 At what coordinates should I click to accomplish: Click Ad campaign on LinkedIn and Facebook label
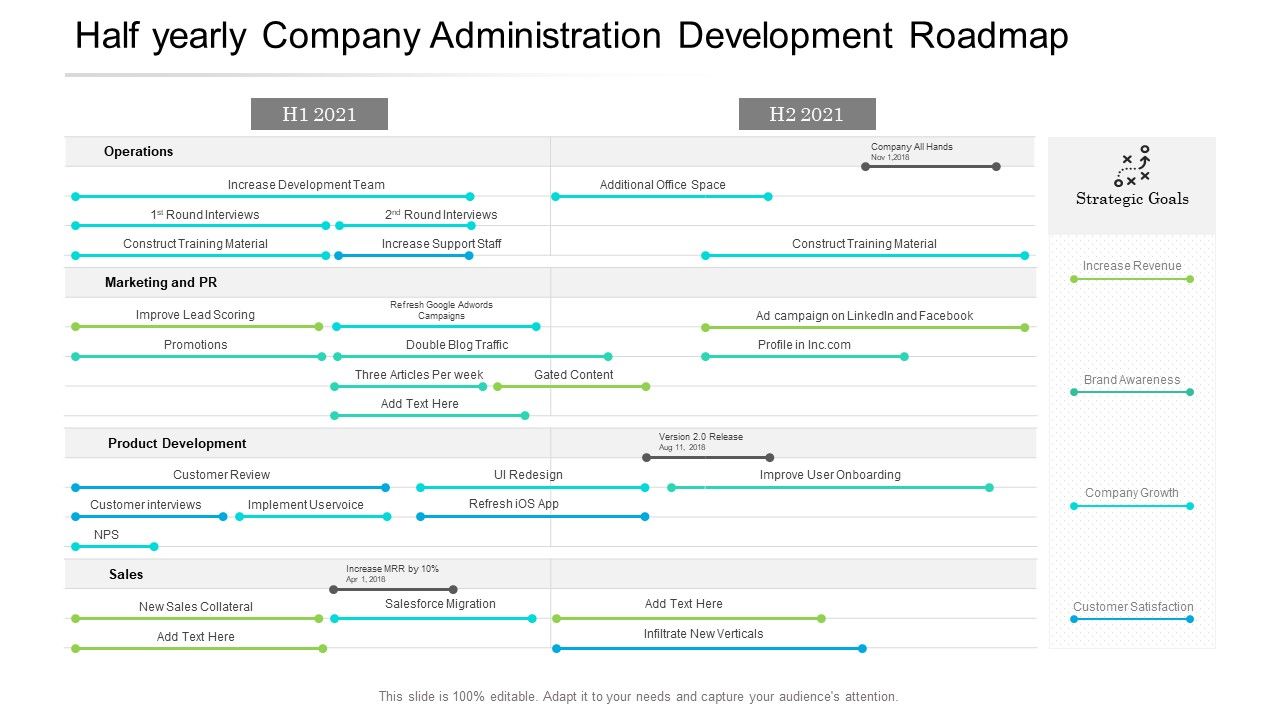coord(865,316)
